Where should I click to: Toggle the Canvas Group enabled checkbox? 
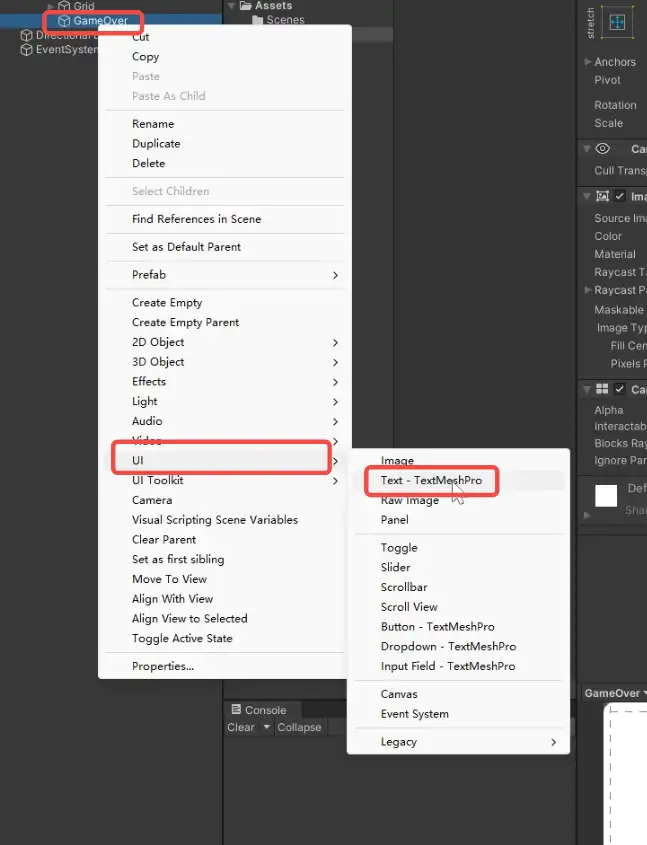pos(620,389)
